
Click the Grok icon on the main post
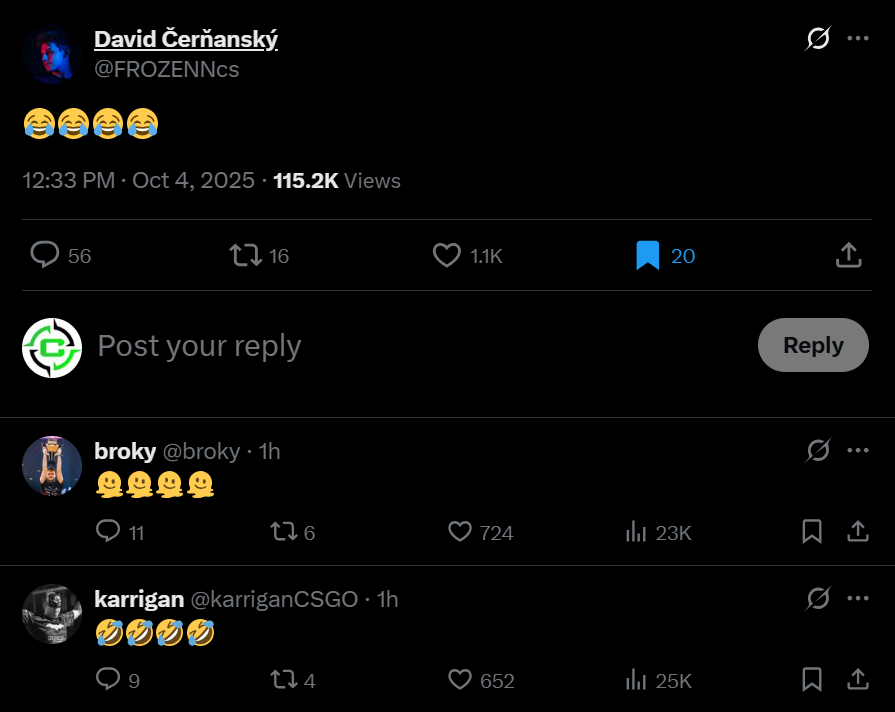pos(818,39)
